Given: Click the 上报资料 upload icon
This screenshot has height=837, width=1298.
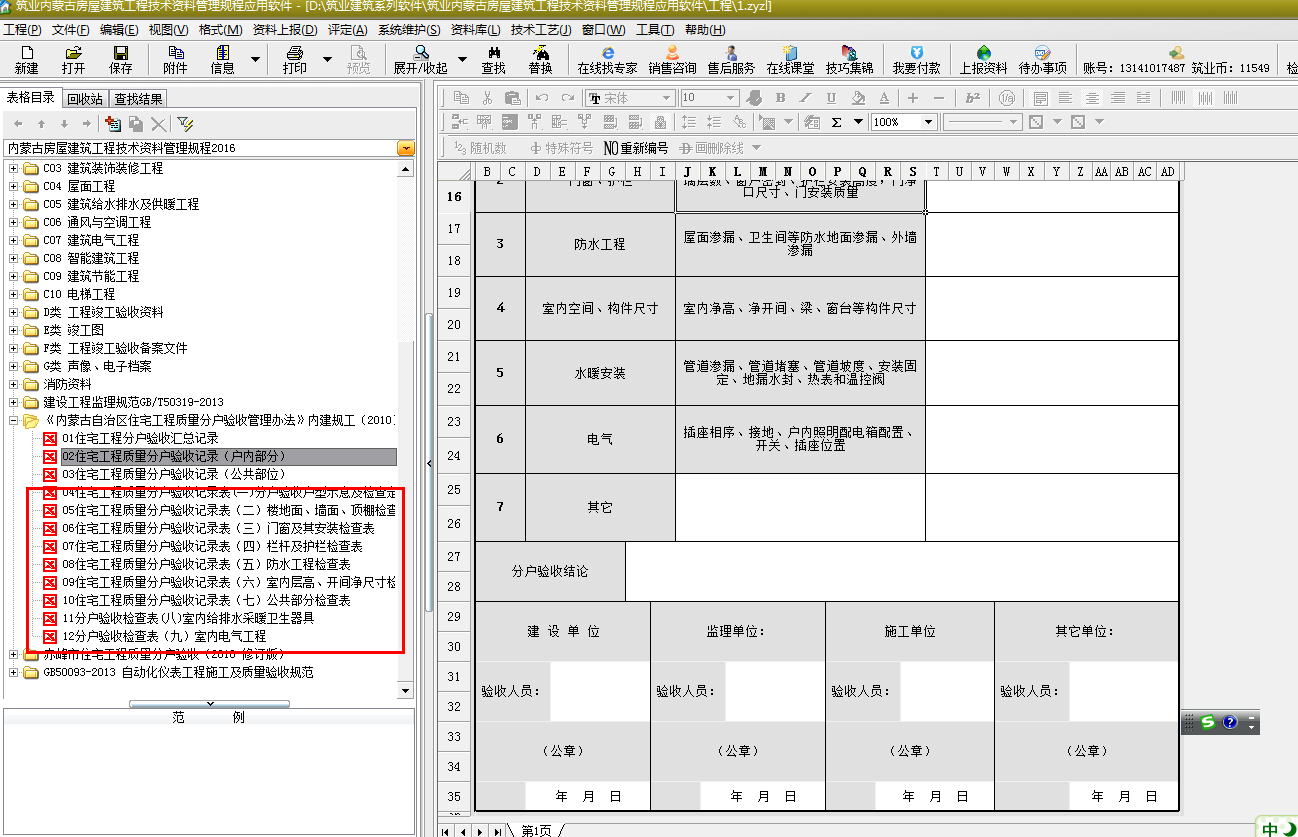Looking at the screenshot, I should (983, 59).
